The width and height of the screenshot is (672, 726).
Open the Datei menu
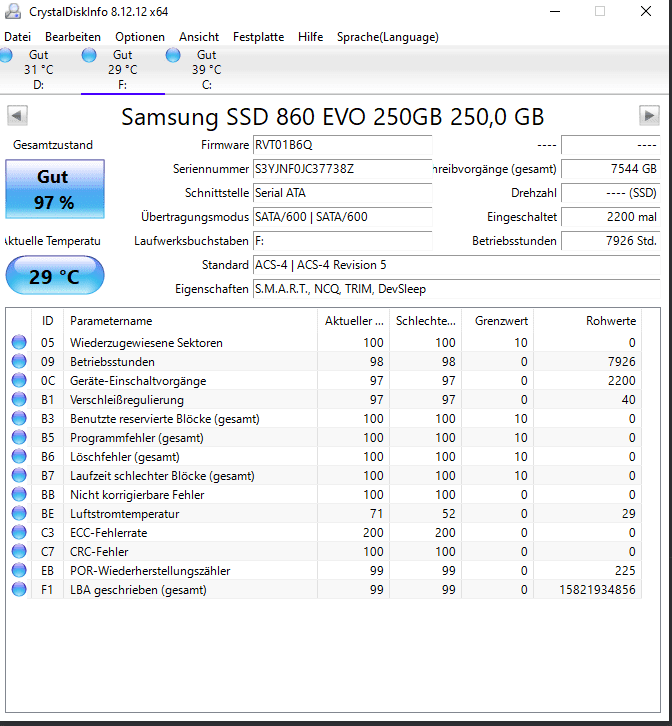click(18, 37)
